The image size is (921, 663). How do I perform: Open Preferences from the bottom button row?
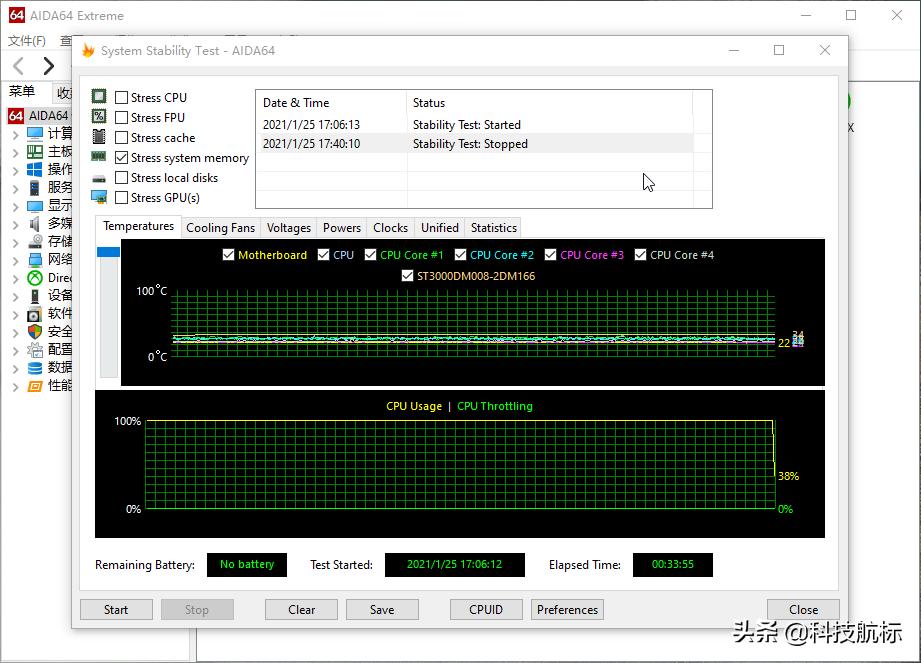pos(567,609)
